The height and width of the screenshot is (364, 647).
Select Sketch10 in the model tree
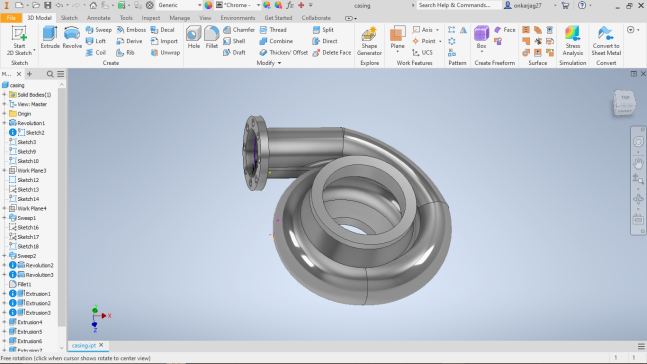pos(28,161)
